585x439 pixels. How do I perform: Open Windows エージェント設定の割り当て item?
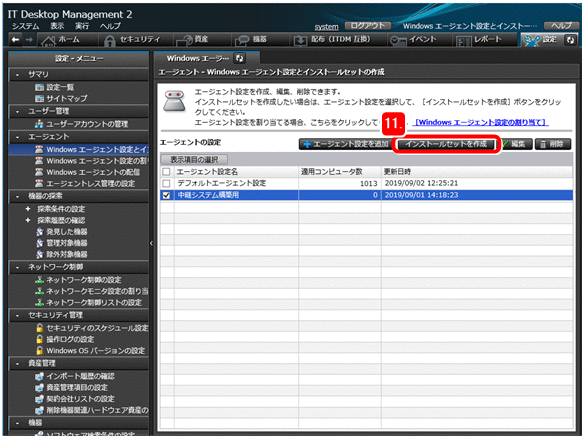click(91, 161)
